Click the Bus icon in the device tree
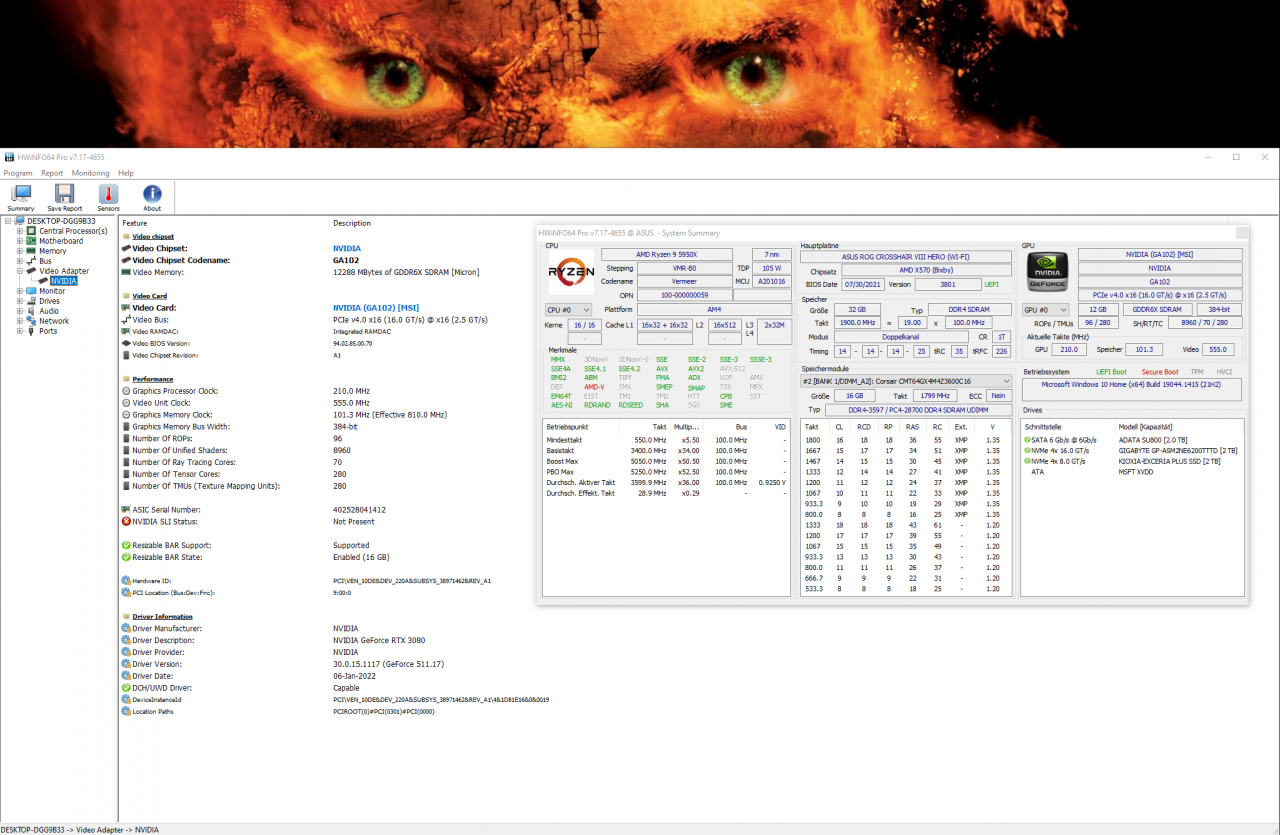The width and height of the screenshot is (1280, 835). click(x=32, y=261)
